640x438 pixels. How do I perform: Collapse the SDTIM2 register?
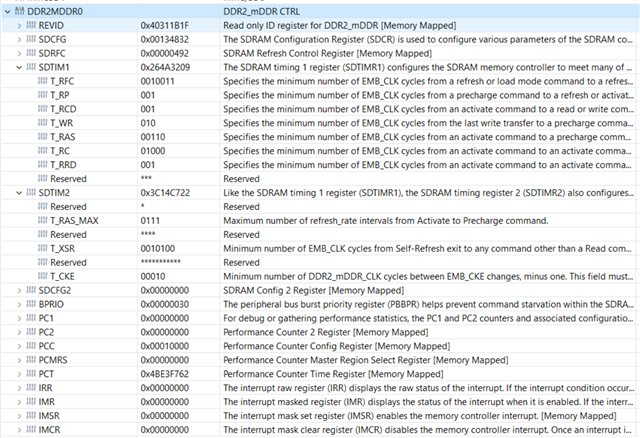pos(19,193)
